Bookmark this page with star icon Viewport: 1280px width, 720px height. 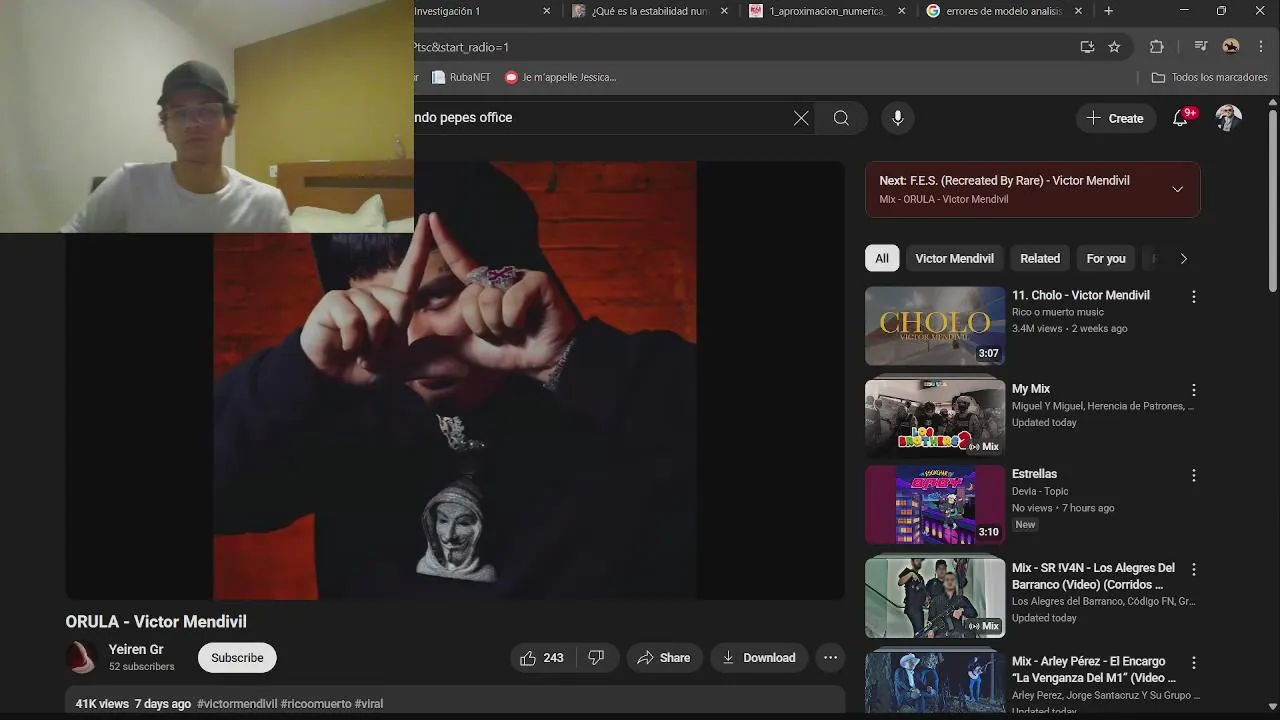coord(1114,47)
